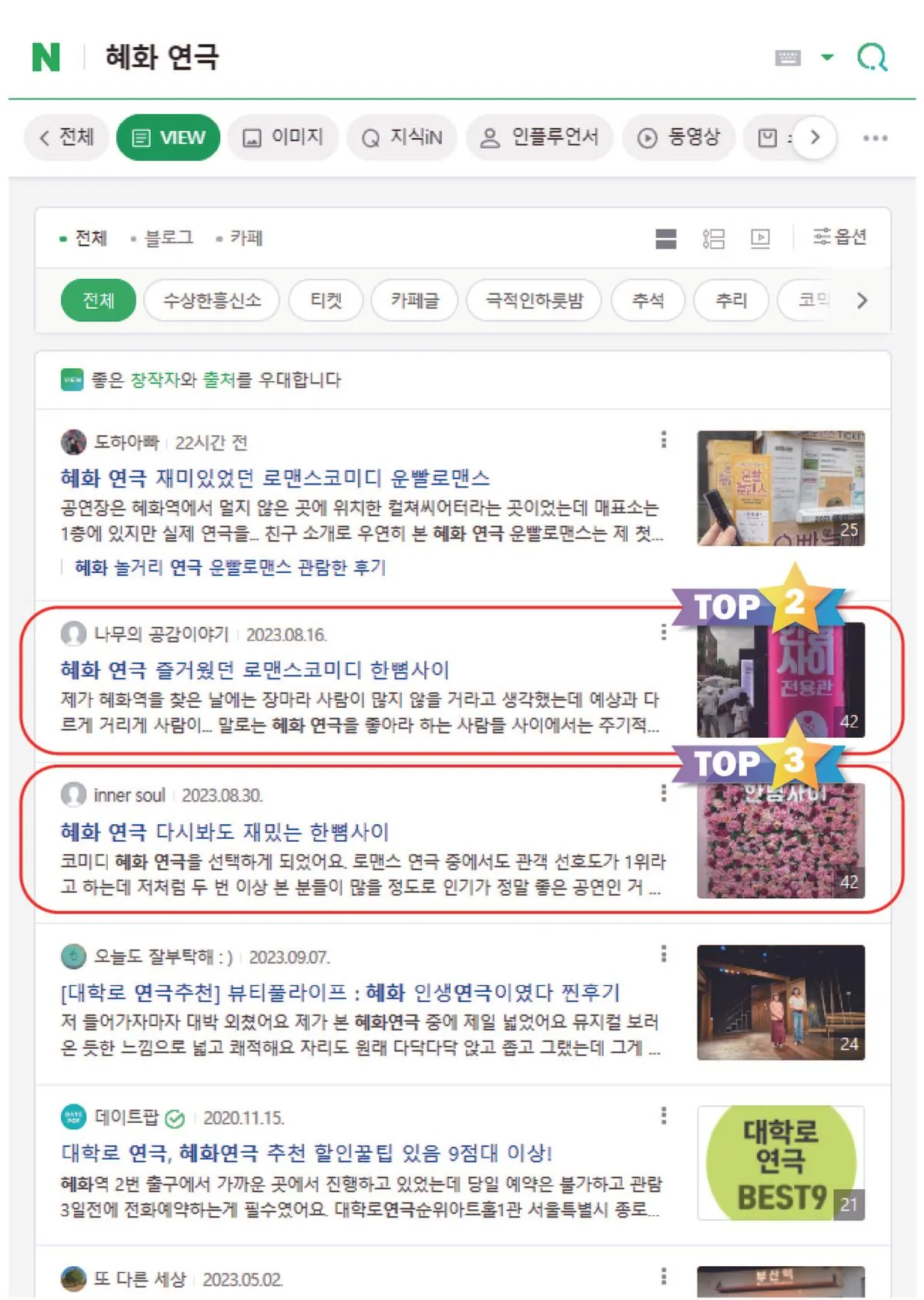Select the 카페 source filter
The width and height of the screenshot is (924, 1300).
click(240, 239)
